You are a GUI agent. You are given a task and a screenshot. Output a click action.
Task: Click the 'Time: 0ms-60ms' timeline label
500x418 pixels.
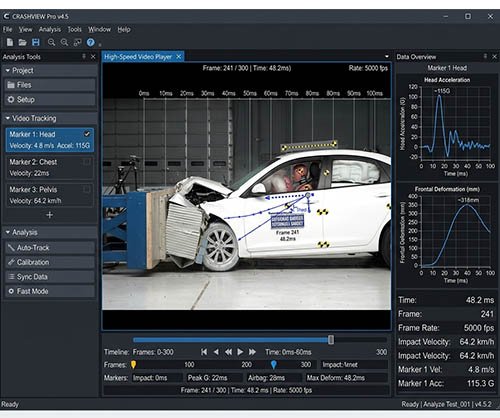tap(288, 352)
